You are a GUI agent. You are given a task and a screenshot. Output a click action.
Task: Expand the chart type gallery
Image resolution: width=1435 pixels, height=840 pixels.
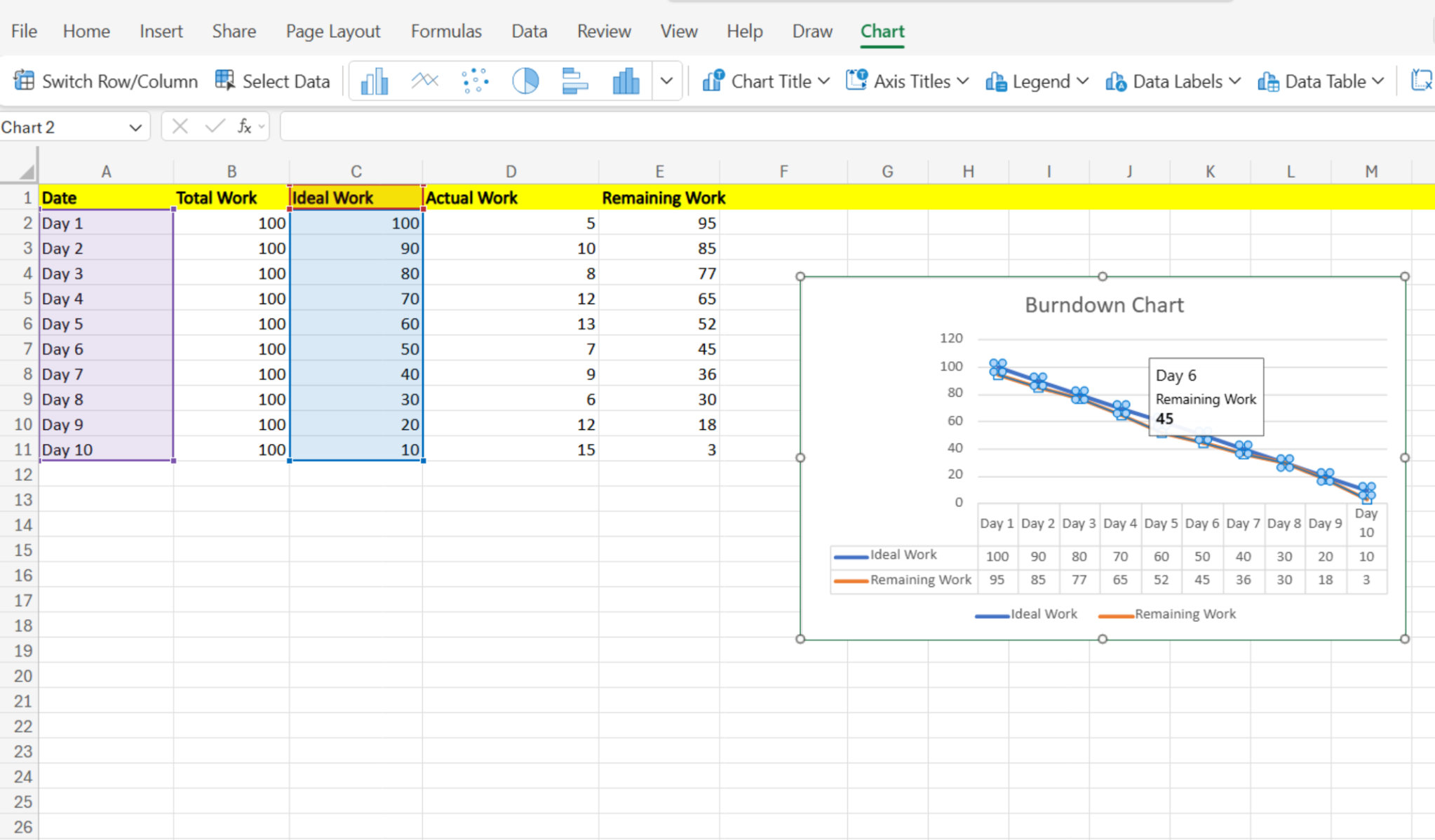666,81
